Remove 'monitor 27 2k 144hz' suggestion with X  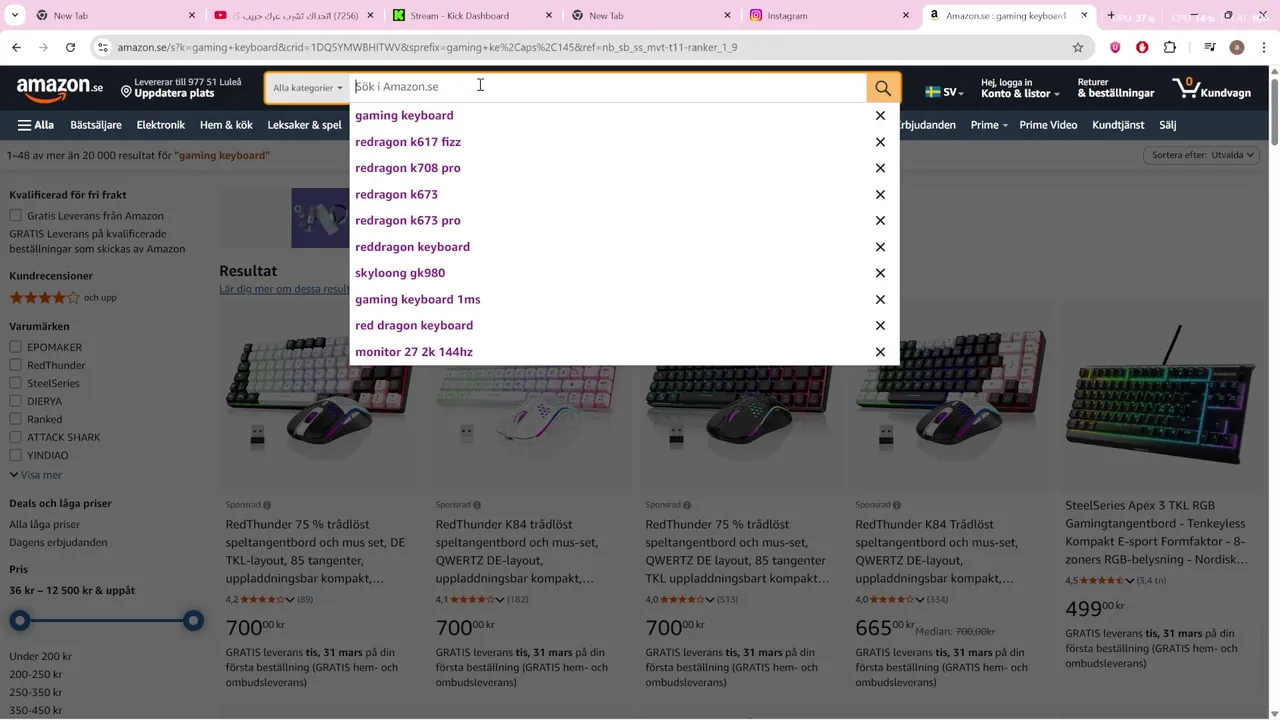(880, 352)
